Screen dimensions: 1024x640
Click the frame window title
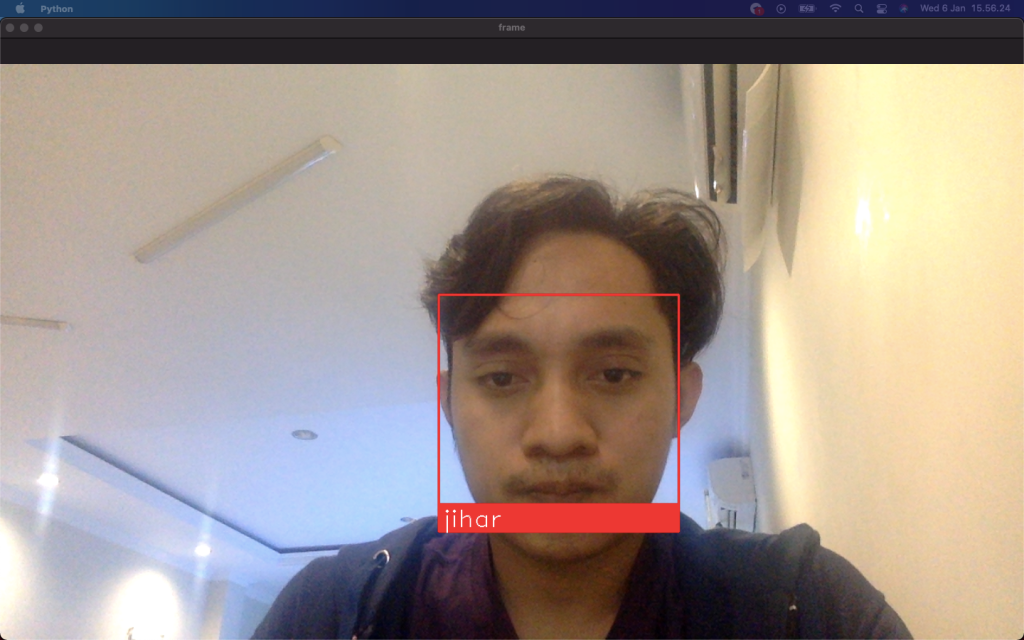[x=511, y=27]
